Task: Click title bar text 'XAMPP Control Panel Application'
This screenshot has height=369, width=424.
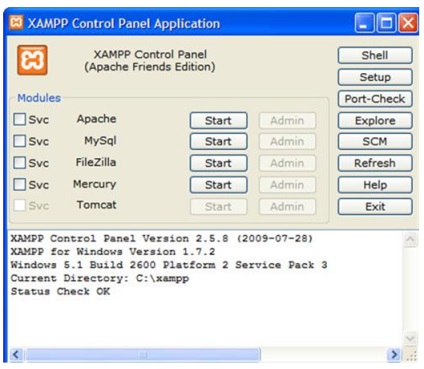Action: pyautogui.click(x=124, y=24)
